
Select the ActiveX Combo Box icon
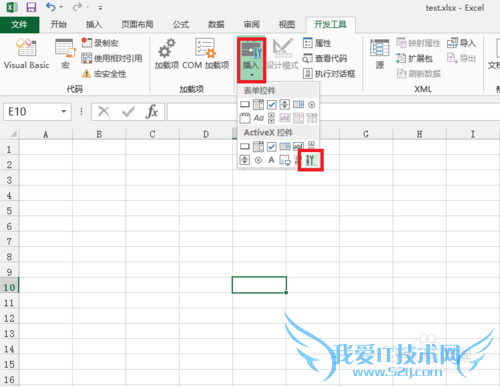coord(258,146)
